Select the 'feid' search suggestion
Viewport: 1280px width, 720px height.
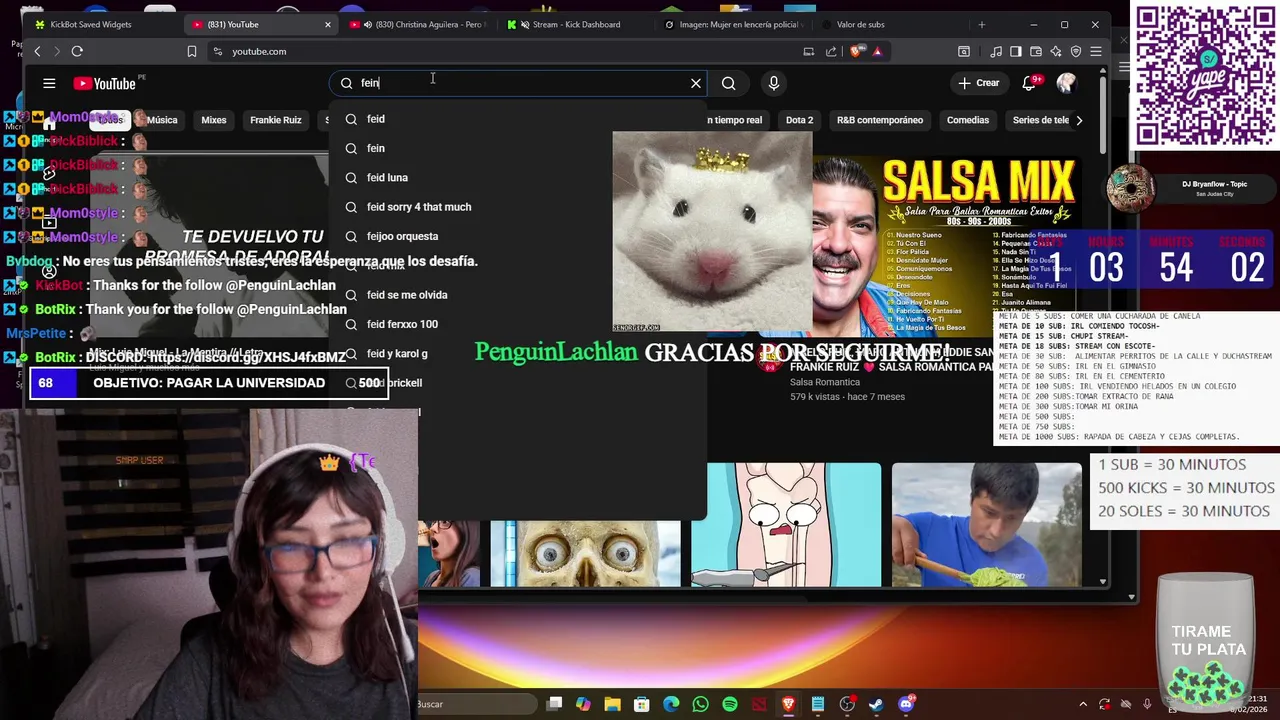point(518,119)
